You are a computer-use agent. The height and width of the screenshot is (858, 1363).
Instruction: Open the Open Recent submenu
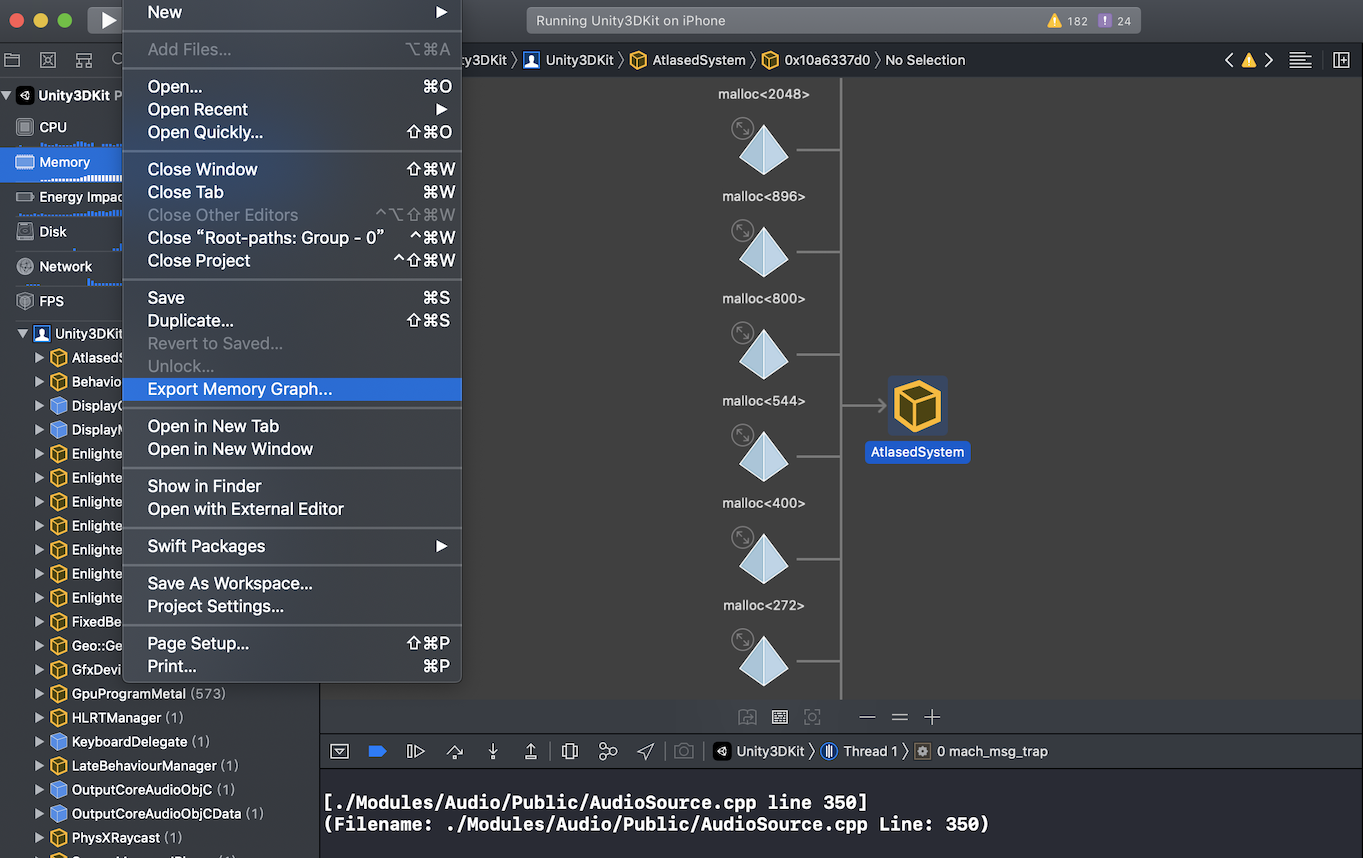tap(292, 109)
